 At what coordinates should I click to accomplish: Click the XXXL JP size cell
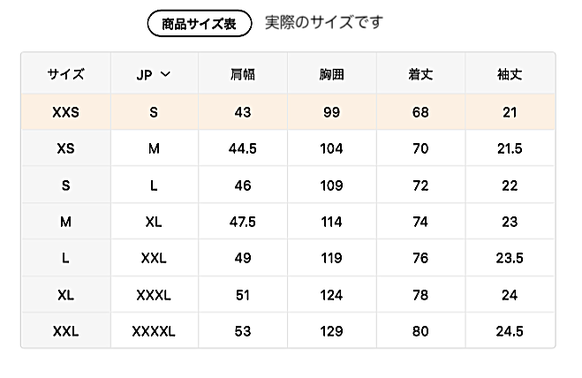[154, 295]
